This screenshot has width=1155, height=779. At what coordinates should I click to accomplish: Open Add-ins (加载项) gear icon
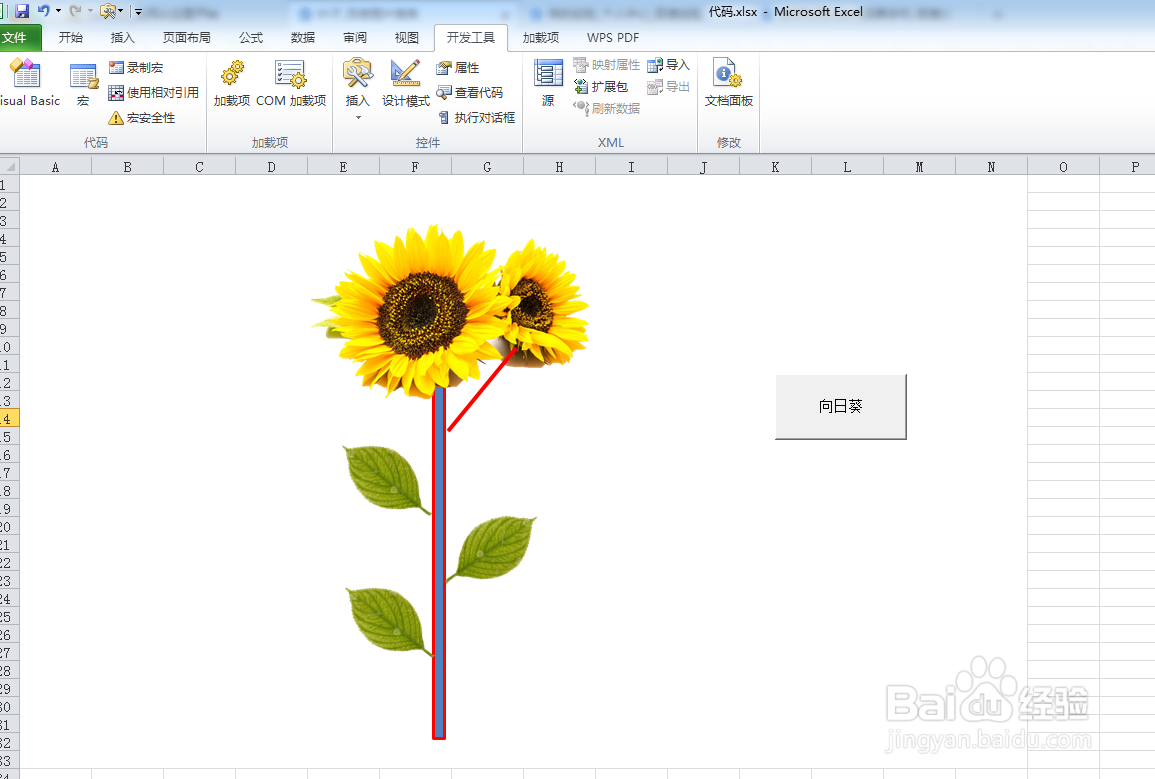click(x=232, y=83)
